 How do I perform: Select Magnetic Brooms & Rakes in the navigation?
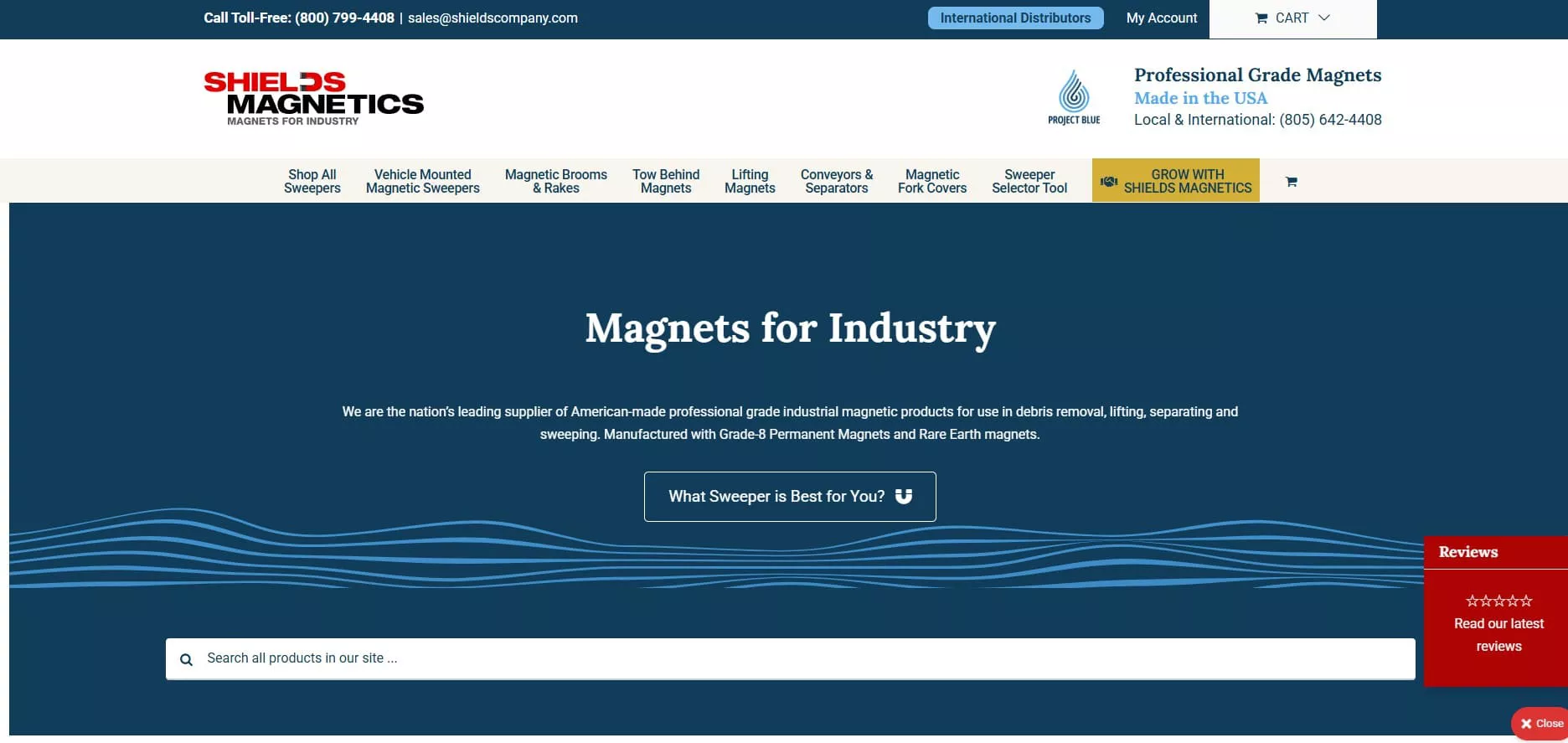(x=556, y=181)
